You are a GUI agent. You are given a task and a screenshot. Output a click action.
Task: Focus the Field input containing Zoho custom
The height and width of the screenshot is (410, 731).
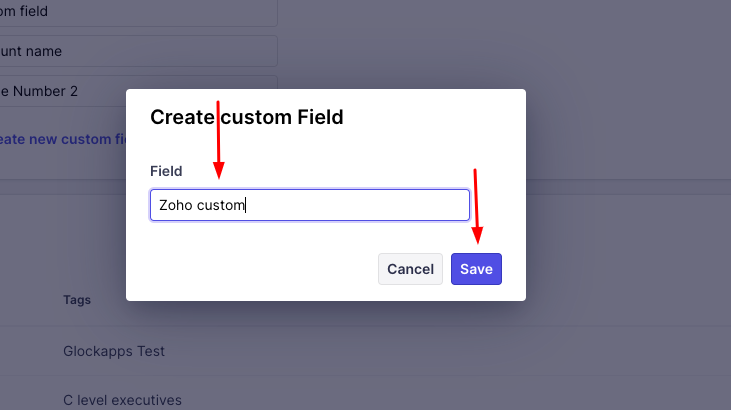[309, 205]
